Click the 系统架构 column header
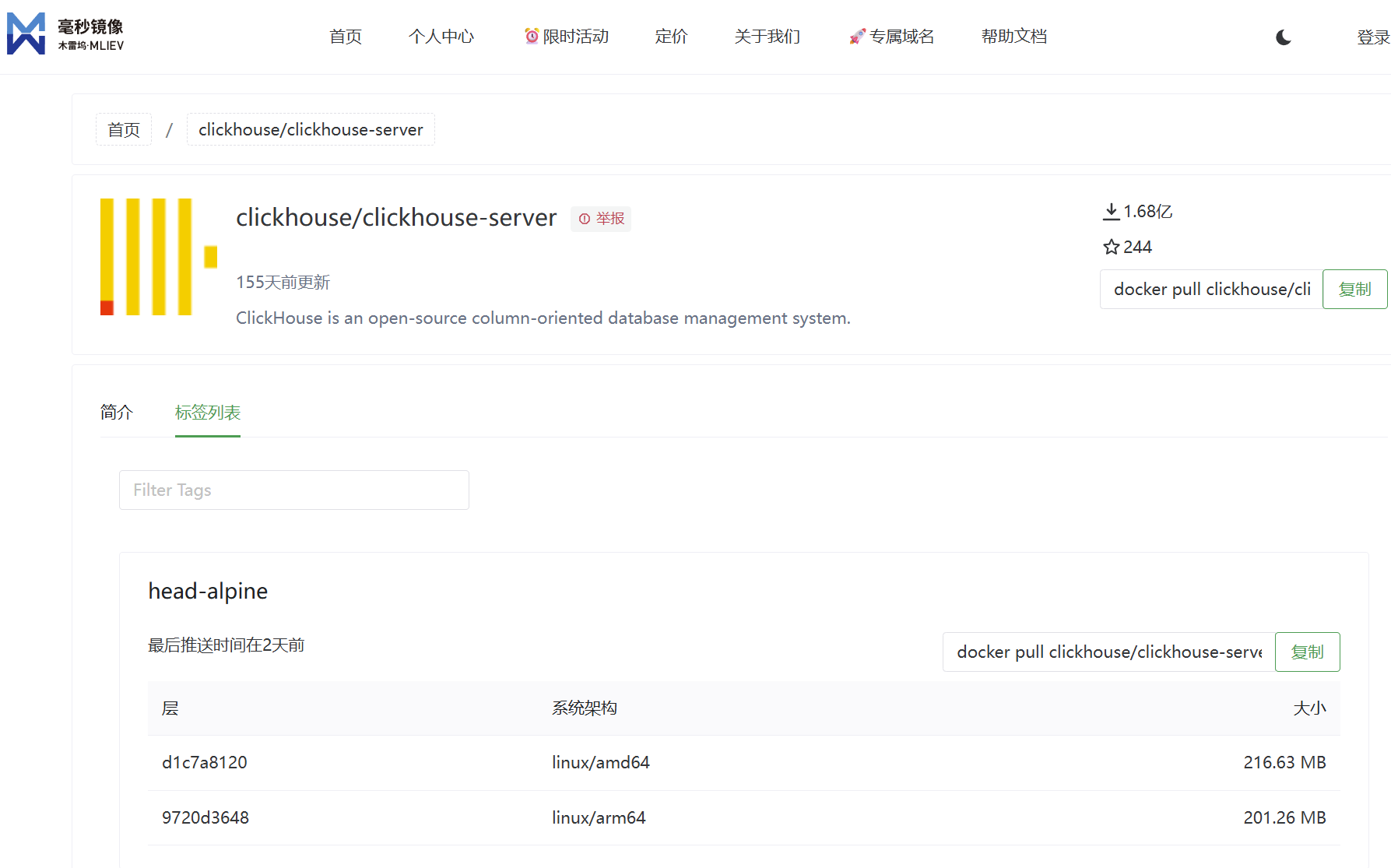 pos(585,708)
